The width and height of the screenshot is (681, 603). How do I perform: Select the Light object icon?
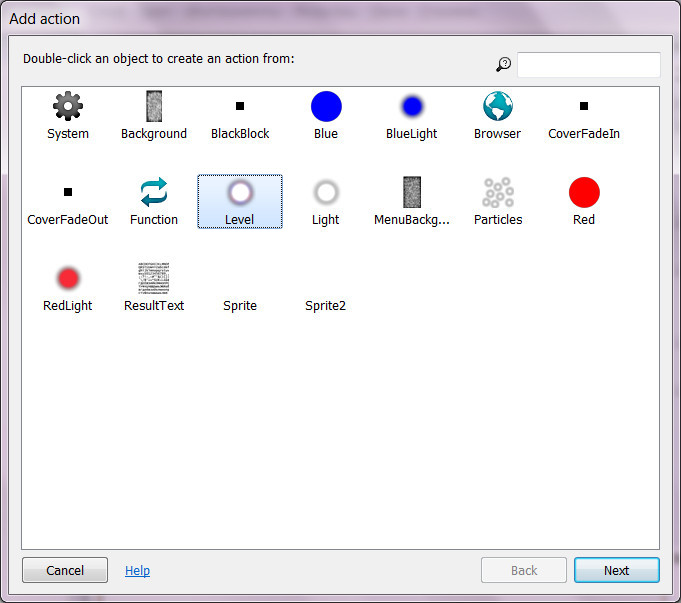[326, 192]
